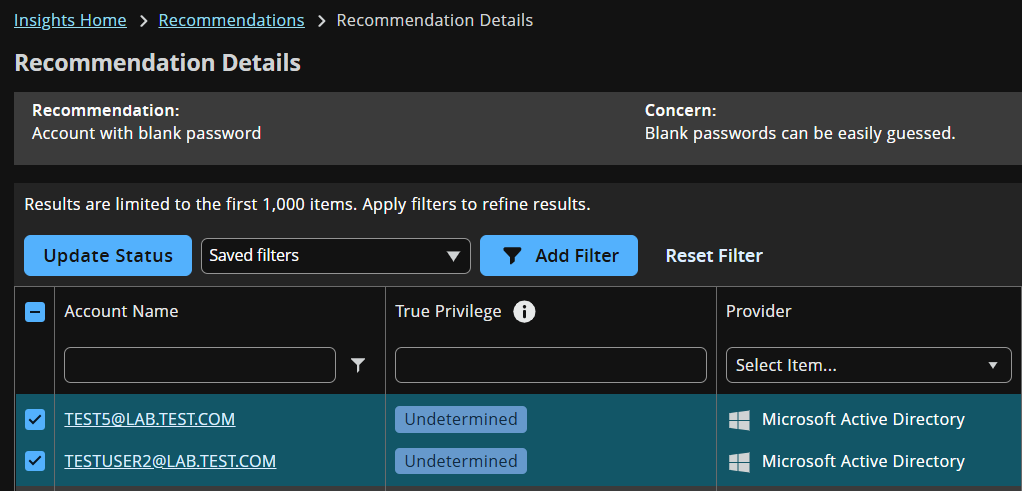The width and height of the screenshot is (1022, 491).
Task: Open the Saved filters dropdown
Action: pyautogui.click(x=336, y=256)
